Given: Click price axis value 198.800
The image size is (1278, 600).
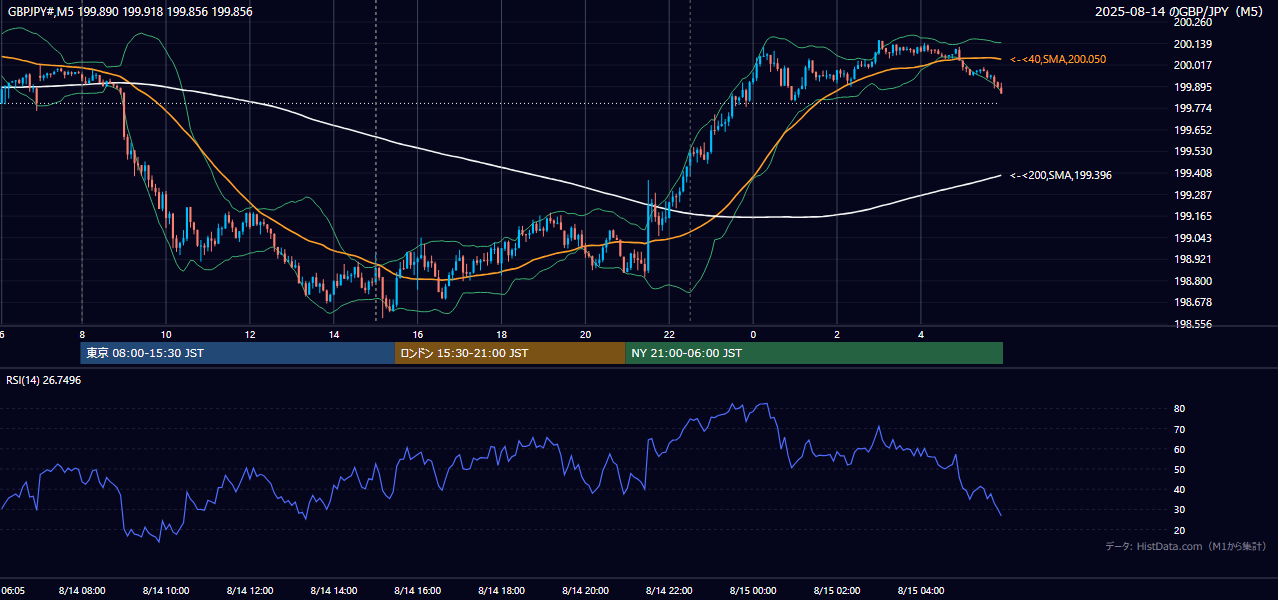Looking at the screenshot, I should 1193,281.
